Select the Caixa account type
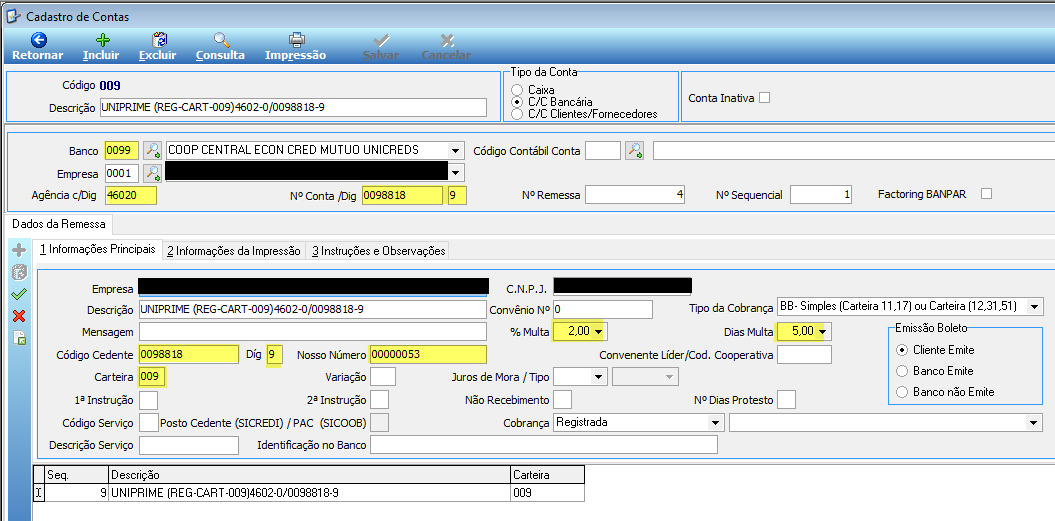This screenshot has width=1055, height=521. [517, 90]
